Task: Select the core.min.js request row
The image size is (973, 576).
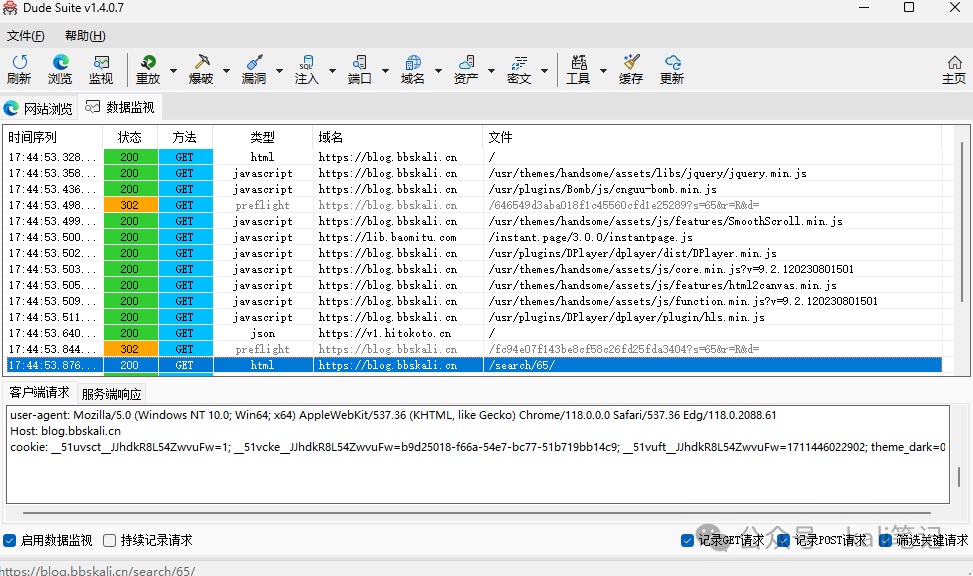Action: [474, 269]
